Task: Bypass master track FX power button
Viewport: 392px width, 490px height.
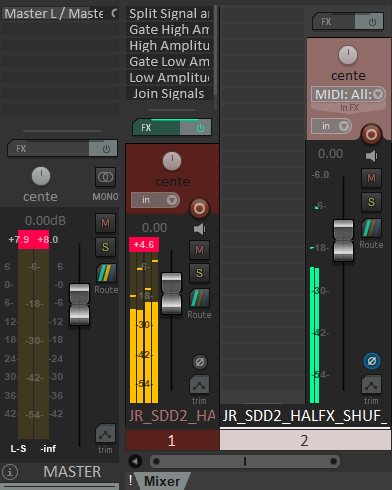Action: 103,148
